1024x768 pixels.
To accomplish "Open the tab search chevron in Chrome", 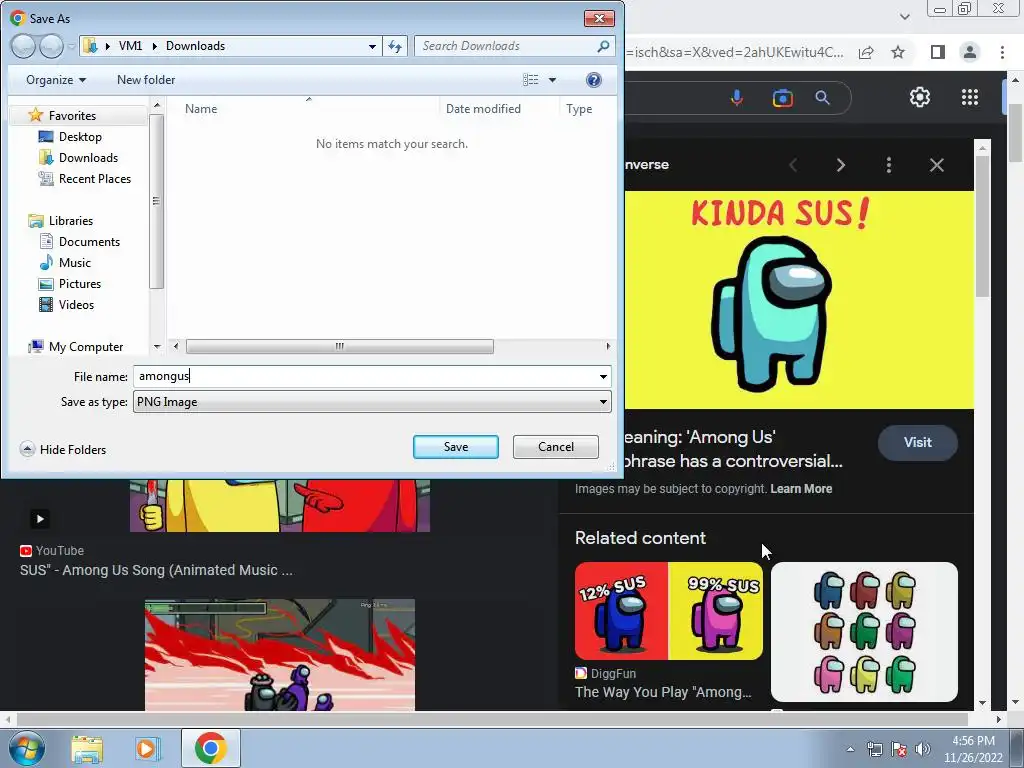I will pos(904,16).
